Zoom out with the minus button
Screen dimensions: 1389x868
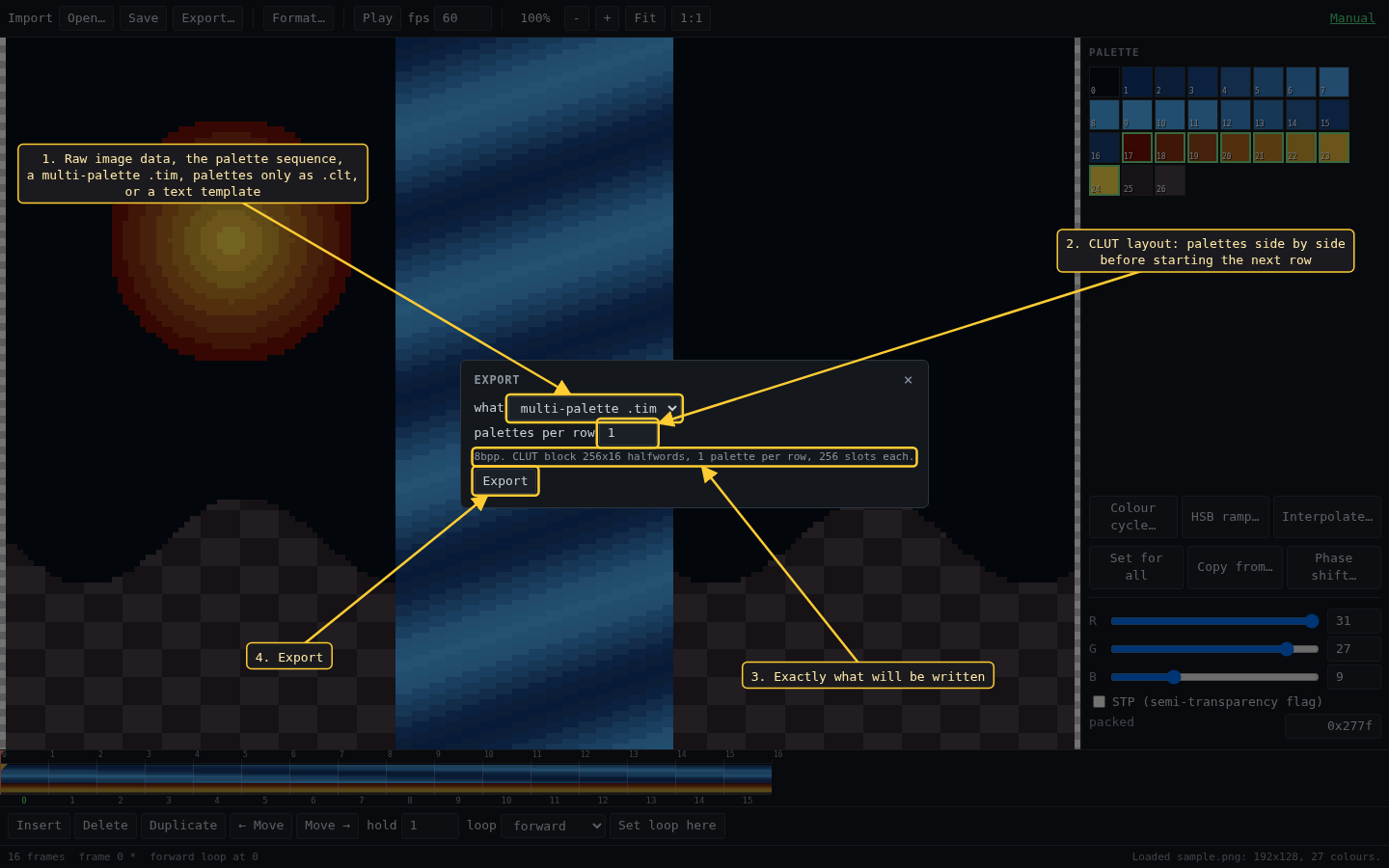[577, 18]
